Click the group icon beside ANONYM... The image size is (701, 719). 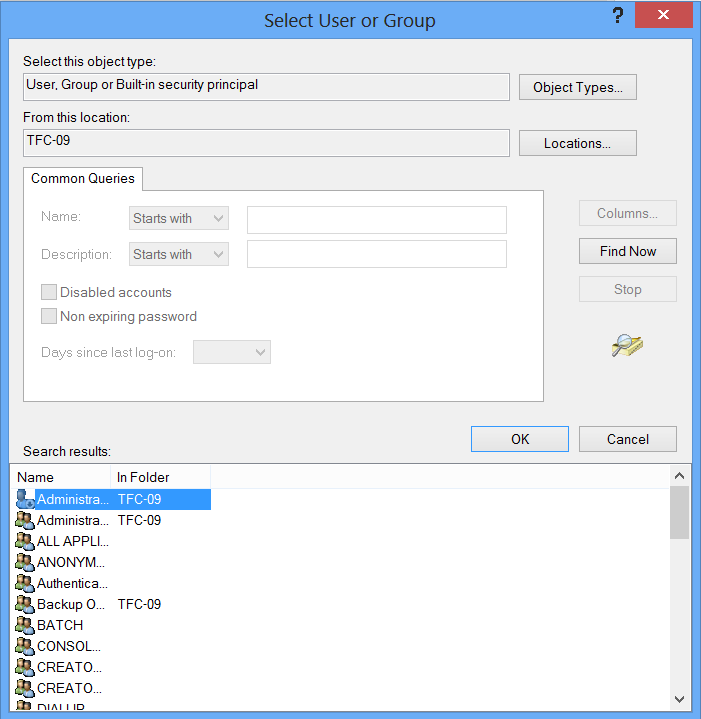(x=25, y=563)
